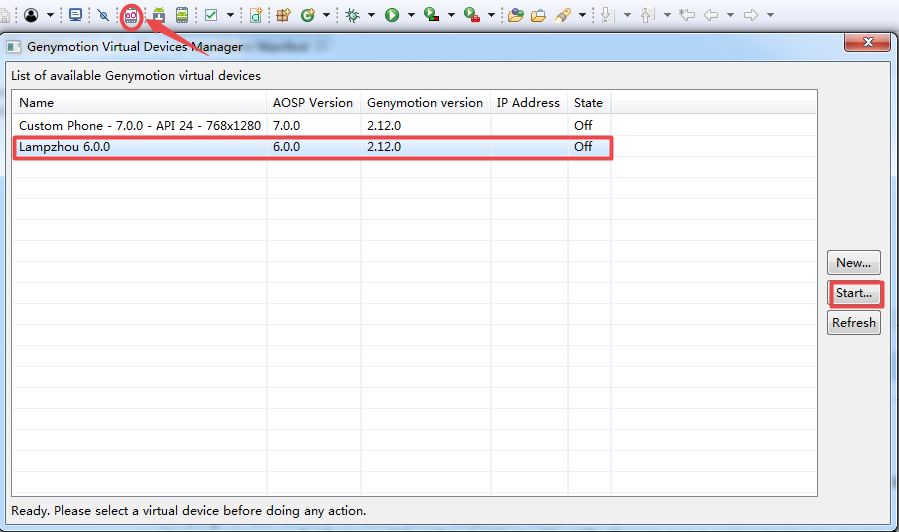Click the Forward navigation arrow icon
Viewport: 899px width, 532px height.
click(x=751, y=15)
